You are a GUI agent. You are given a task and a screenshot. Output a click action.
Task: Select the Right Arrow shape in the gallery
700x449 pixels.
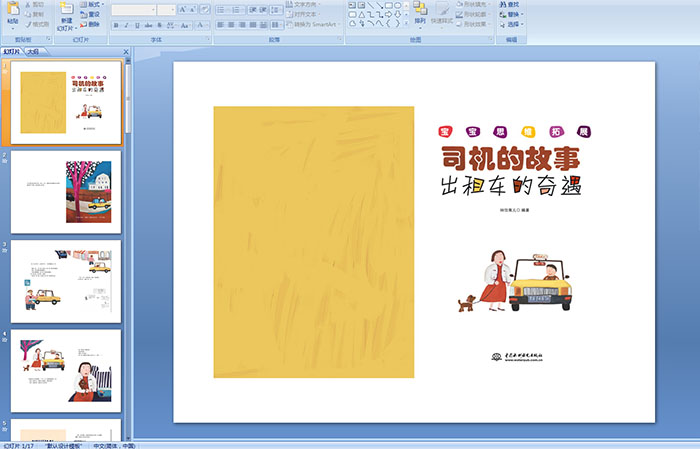pos(388,14)
